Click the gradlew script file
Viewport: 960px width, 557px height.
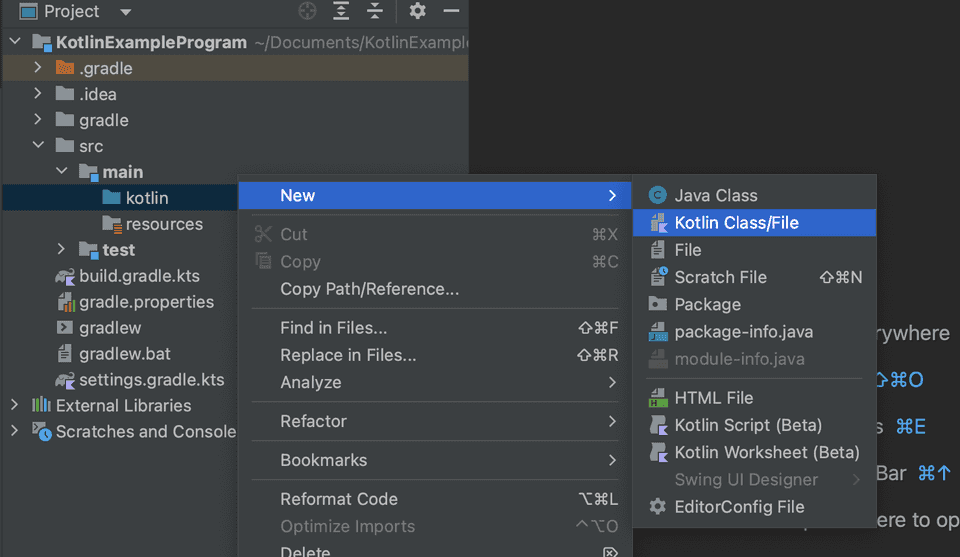(110, 328)
